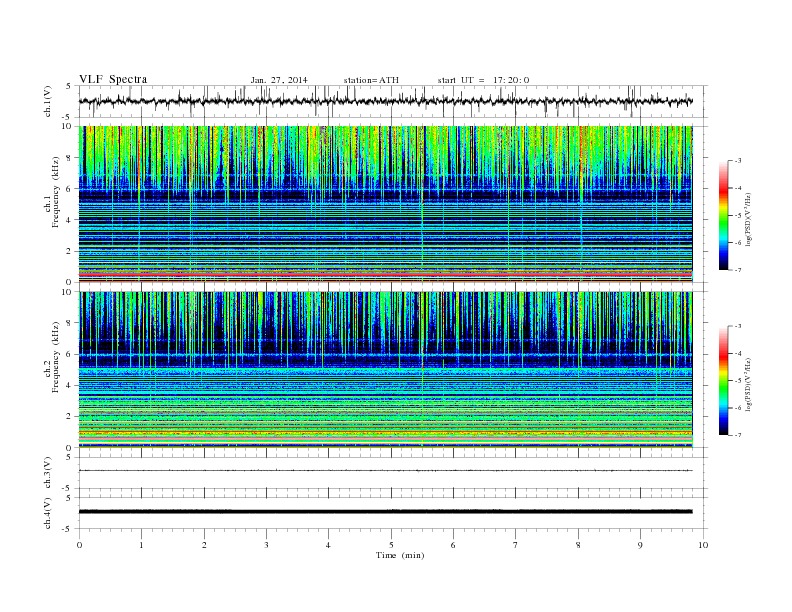Click the flat ch.3 voltage trace
The height and width of the screenshot is (612, 792).
(385, 471)
